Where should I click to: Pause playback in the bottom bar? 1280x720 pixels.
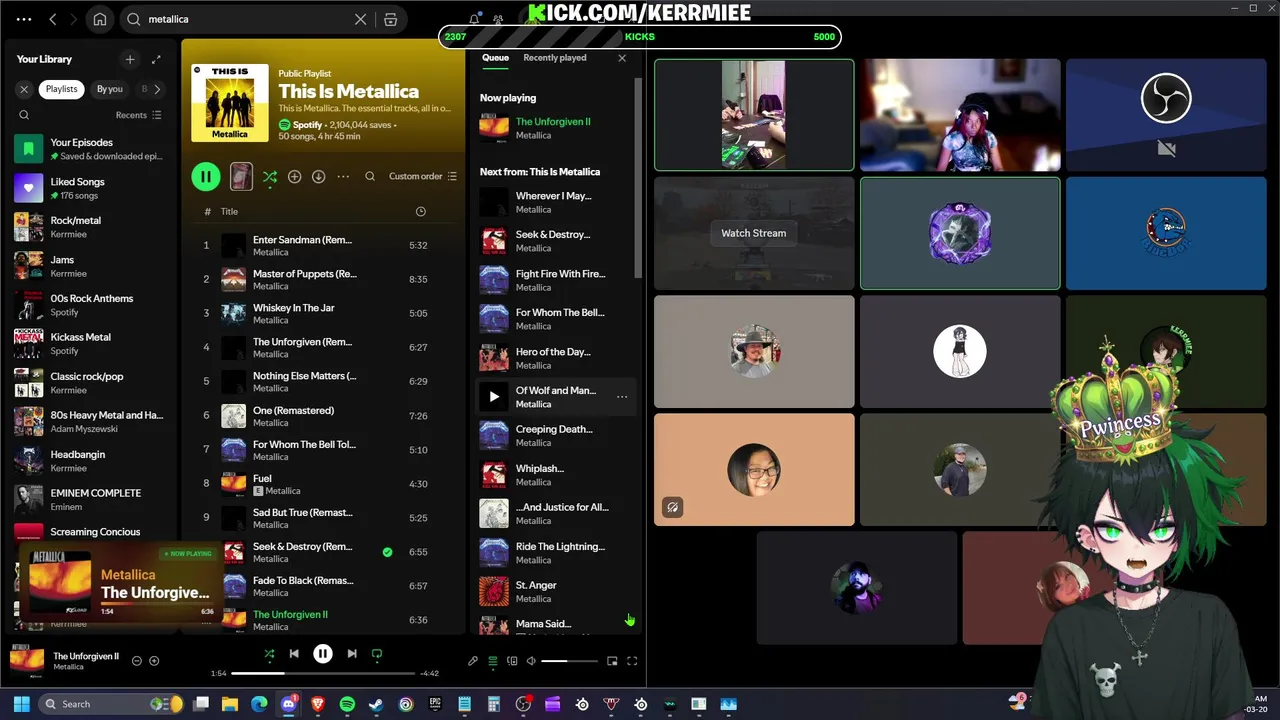pos(323,654)
